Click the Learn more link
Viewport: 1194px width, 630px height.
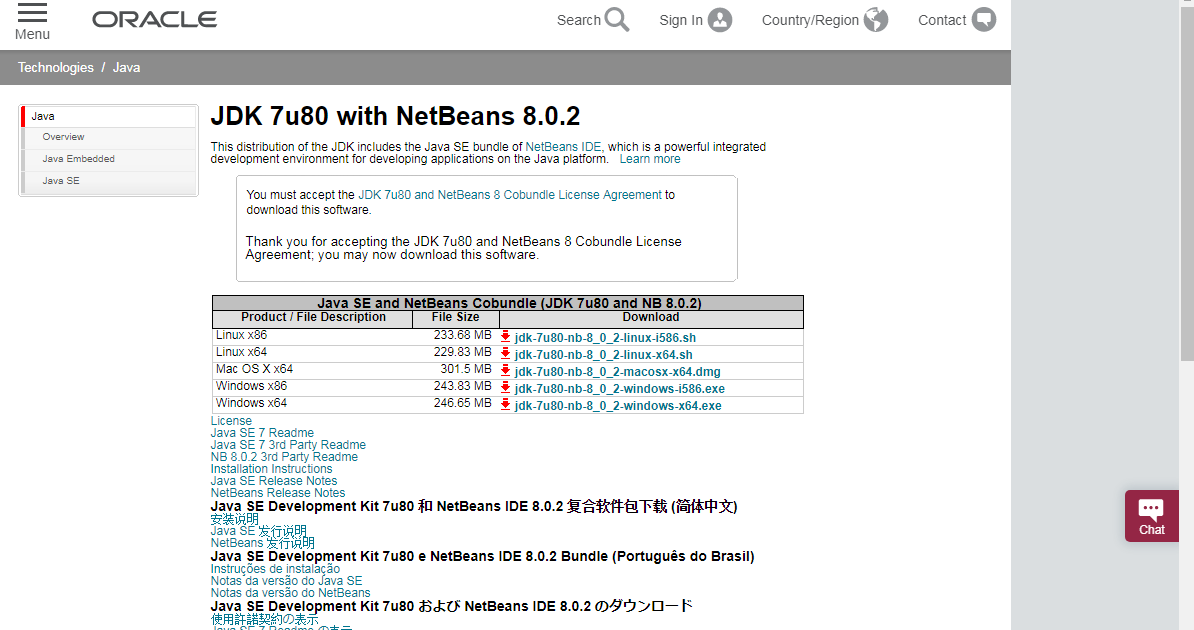pyautogui.click(x=650, y=159)
